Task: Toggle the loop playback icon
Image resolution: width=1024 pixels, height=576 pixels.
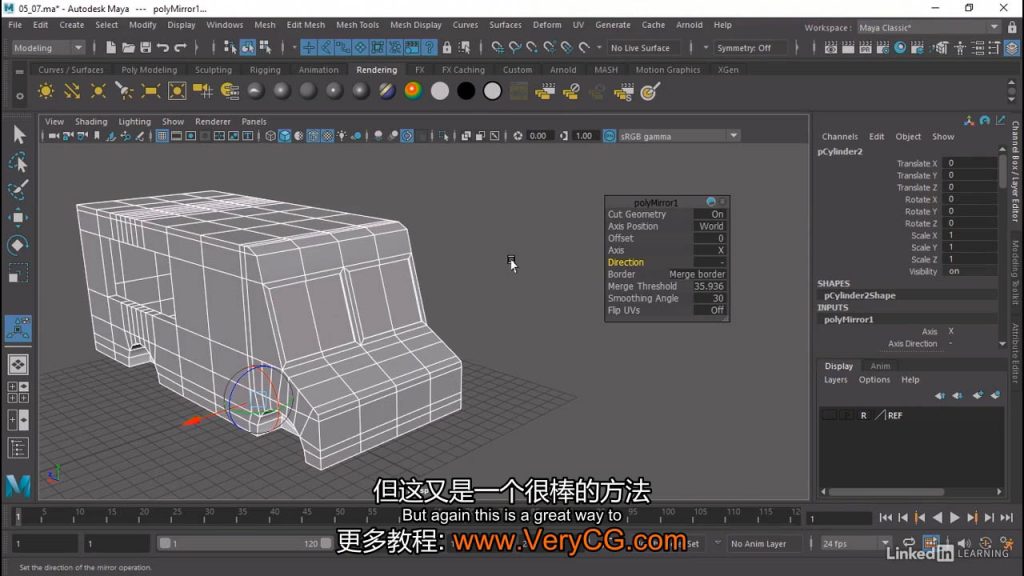Action: pos(908,543)
